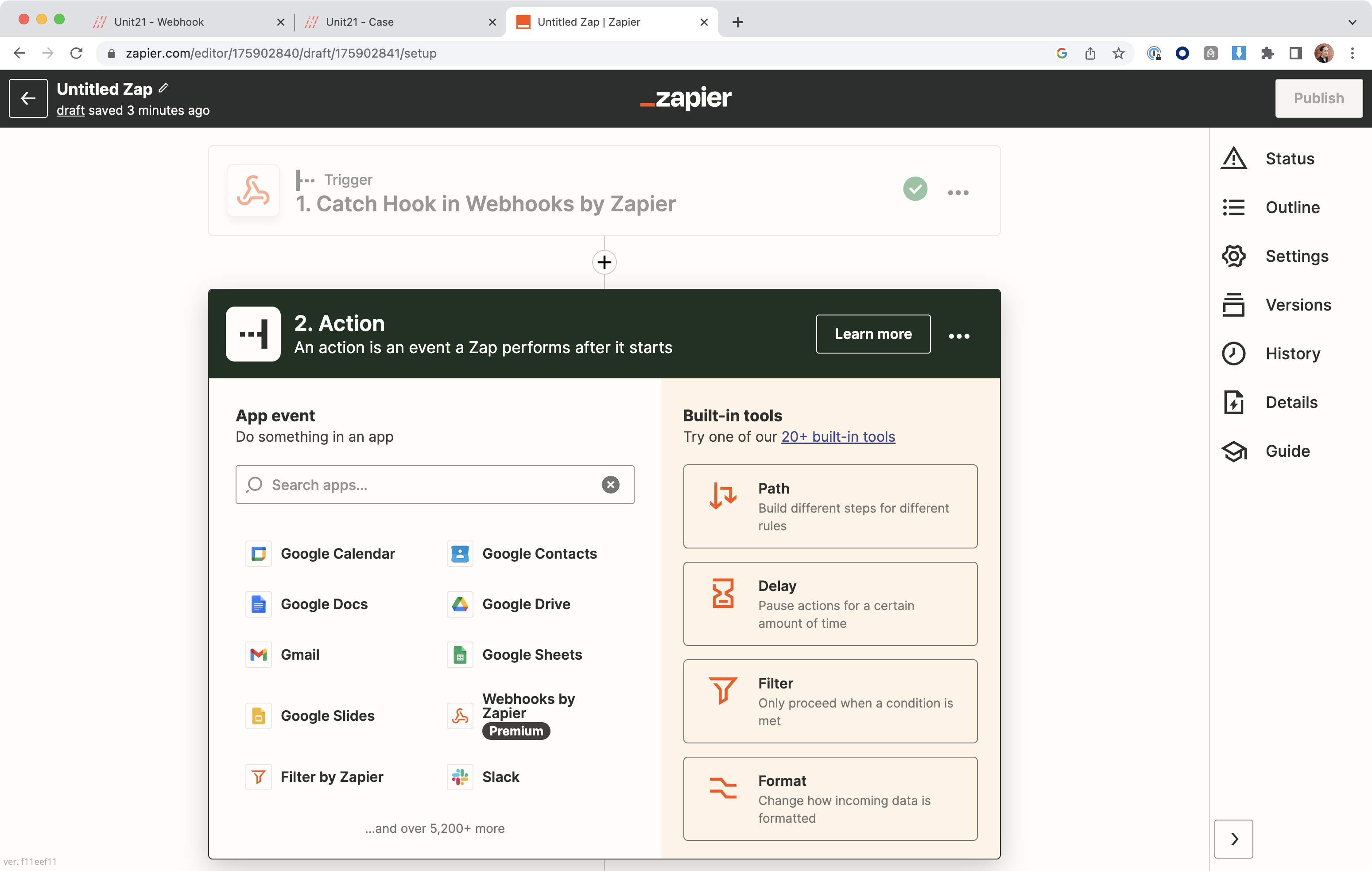This screenshot has height=871, width=1372.
Task: Click the Learn more button
Action: tap(873, 334)
